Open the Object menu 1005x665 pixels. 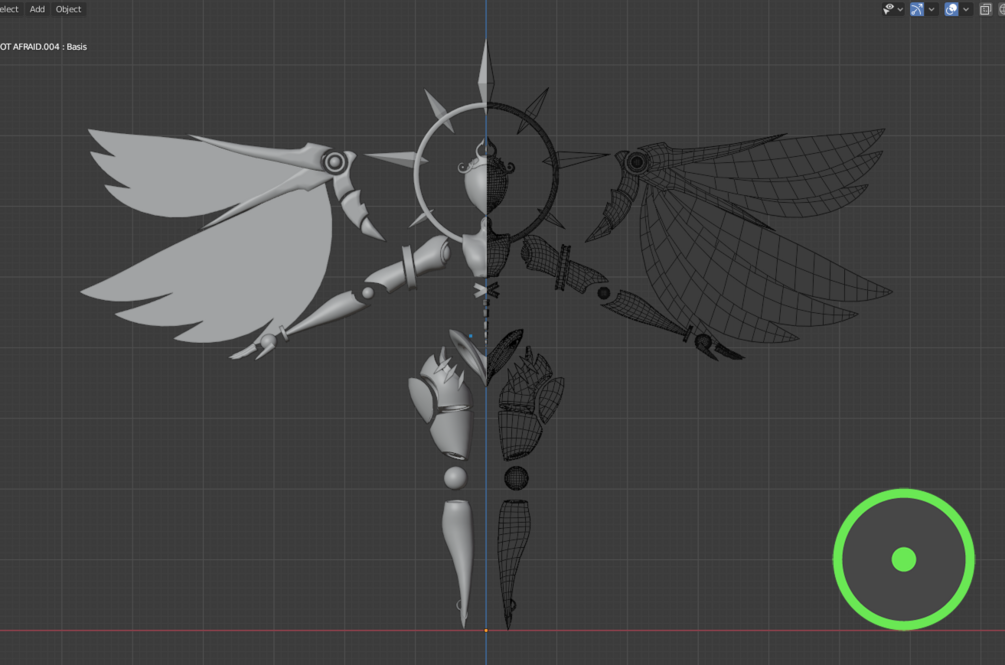tap(69, 9)
